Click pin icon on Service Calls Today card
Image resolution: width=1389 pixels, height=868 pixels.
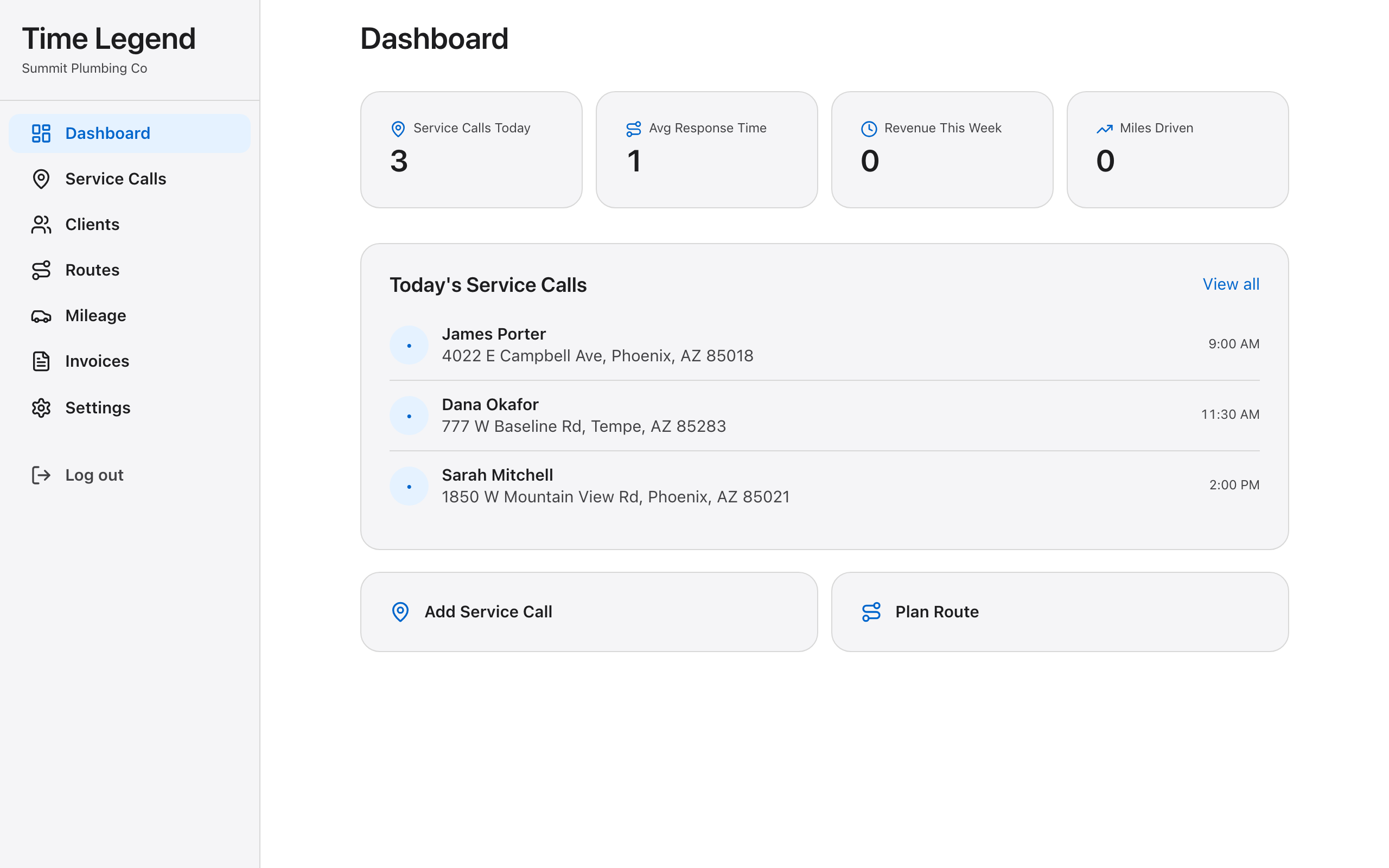(398, 129)
